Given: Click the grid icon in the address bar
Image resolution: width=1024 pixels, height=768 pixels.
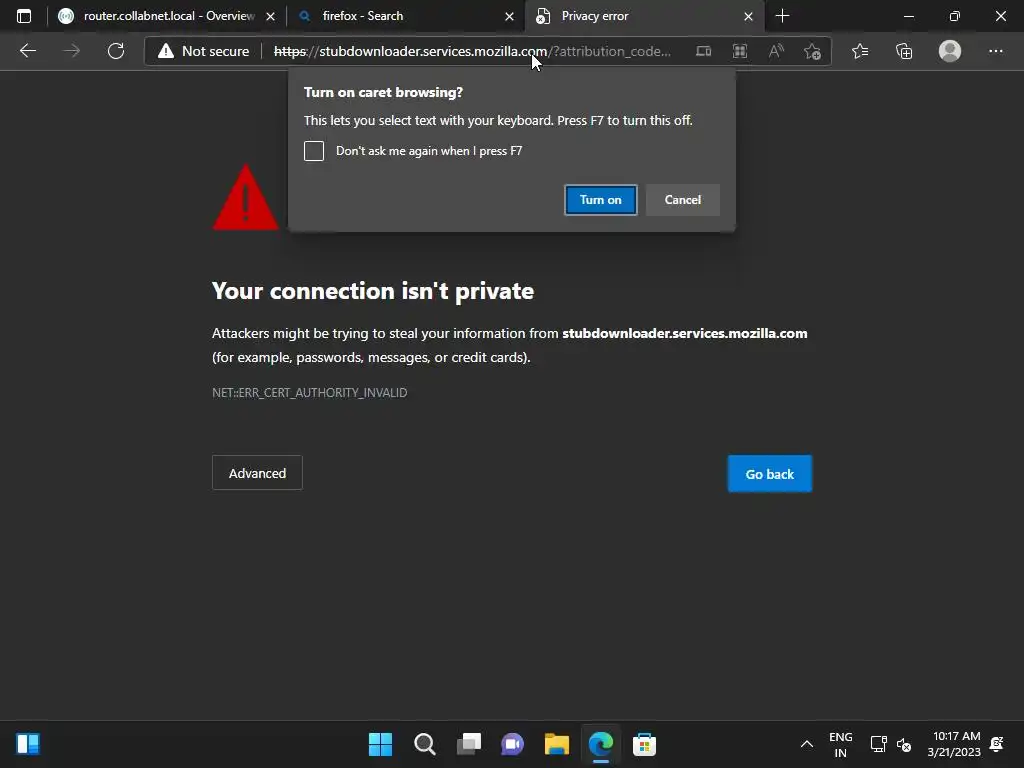Looking at the screenshot, I should click(x=740, y=51).
